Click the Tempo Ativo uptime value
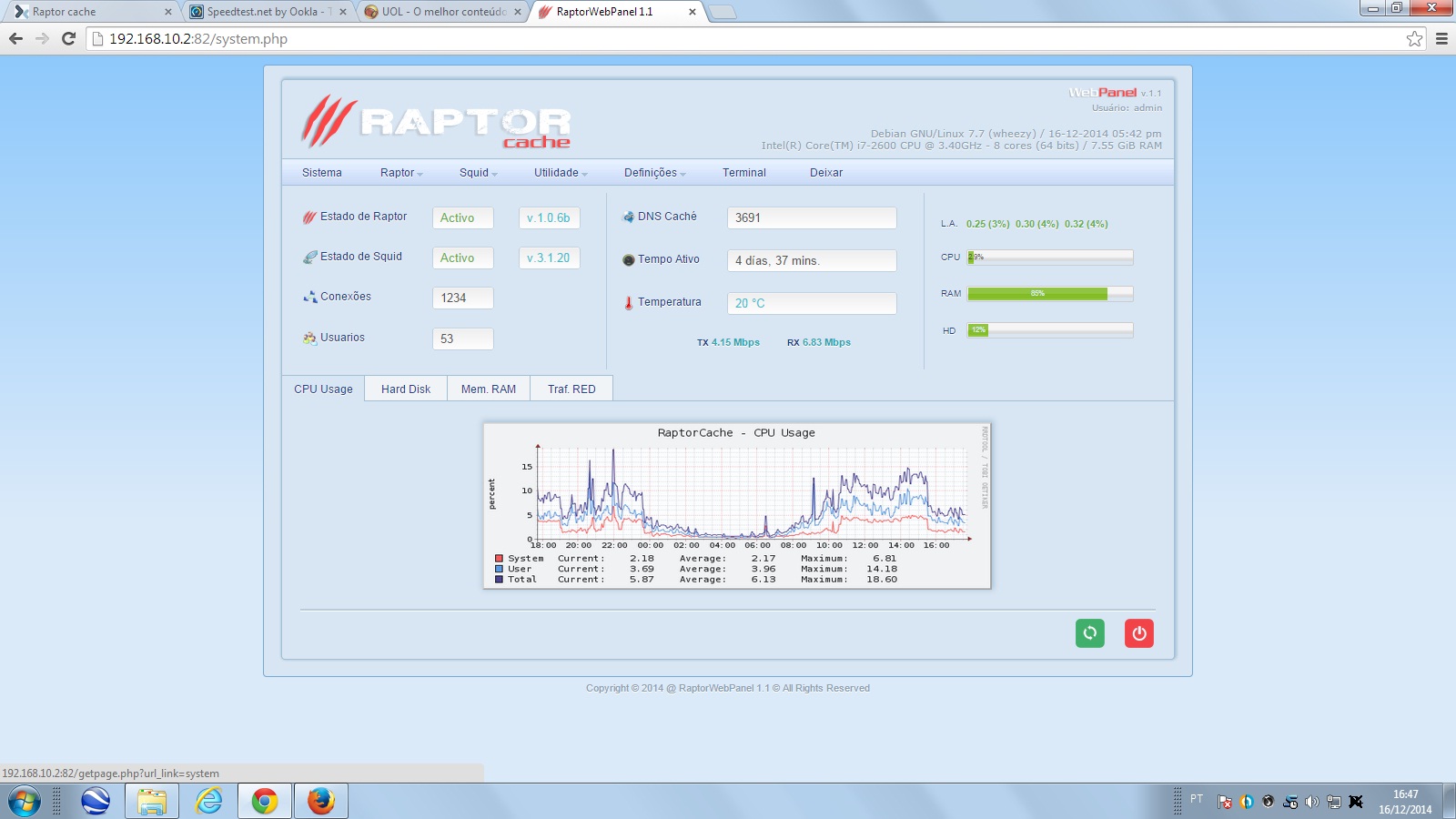1456x819 pixels. point(812,260)
